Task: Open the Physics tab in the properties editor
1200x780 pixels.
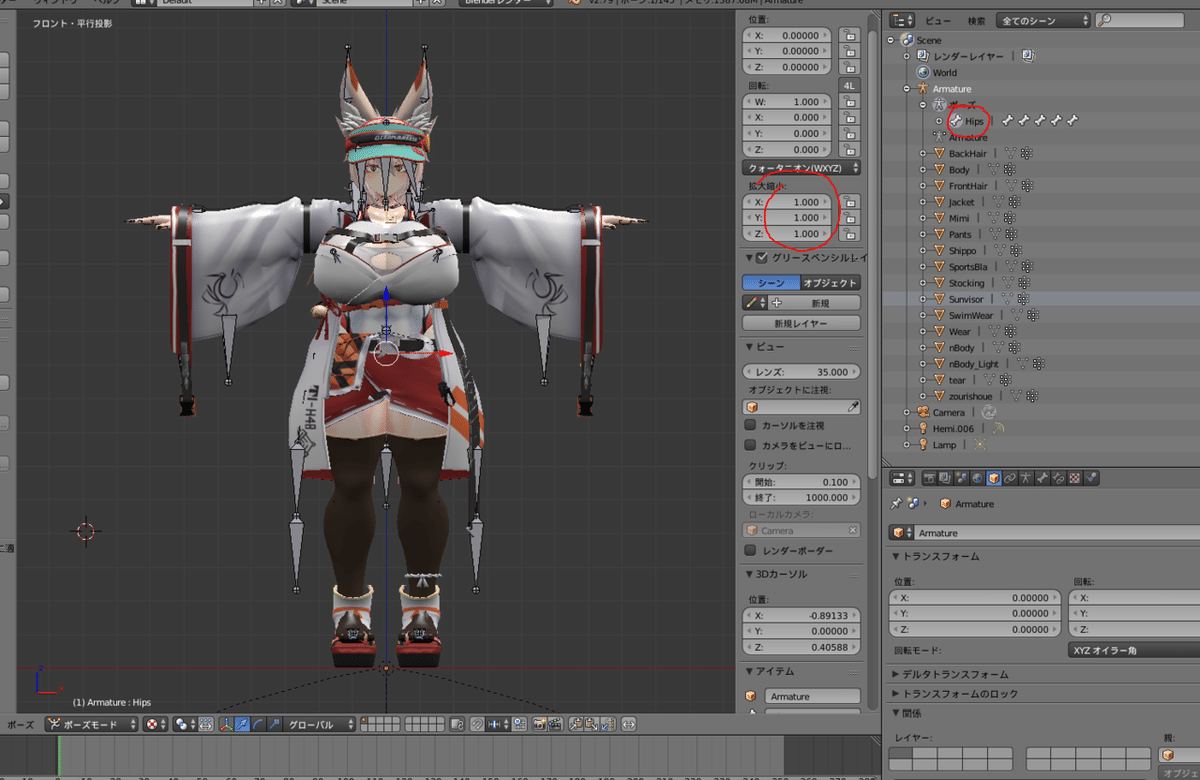Action: pos(1091,478)
